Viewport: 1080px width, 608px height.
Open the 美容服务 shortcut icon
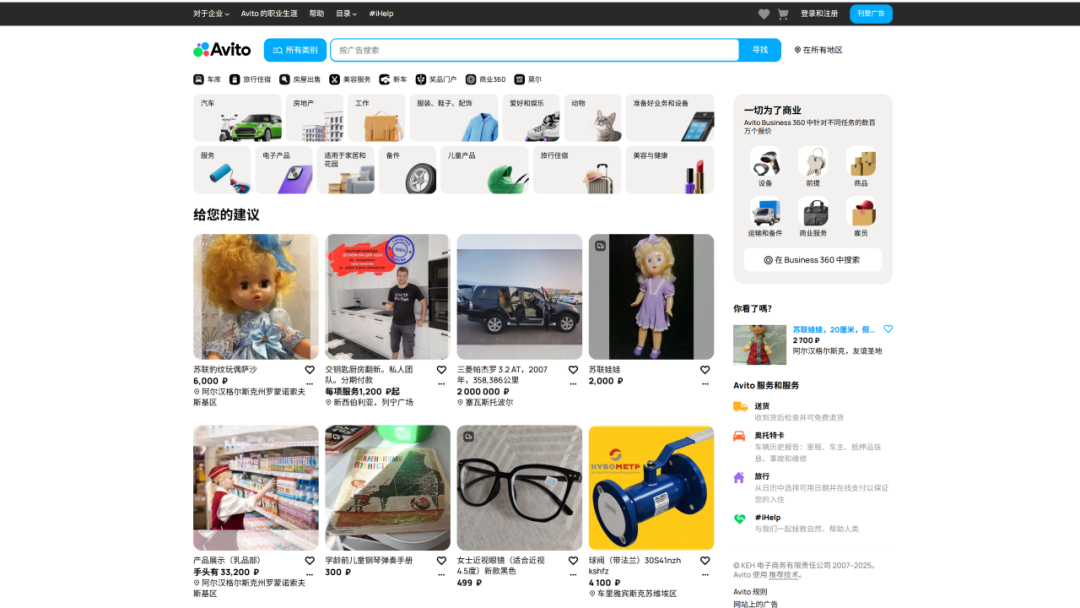(x=334, y=78)
